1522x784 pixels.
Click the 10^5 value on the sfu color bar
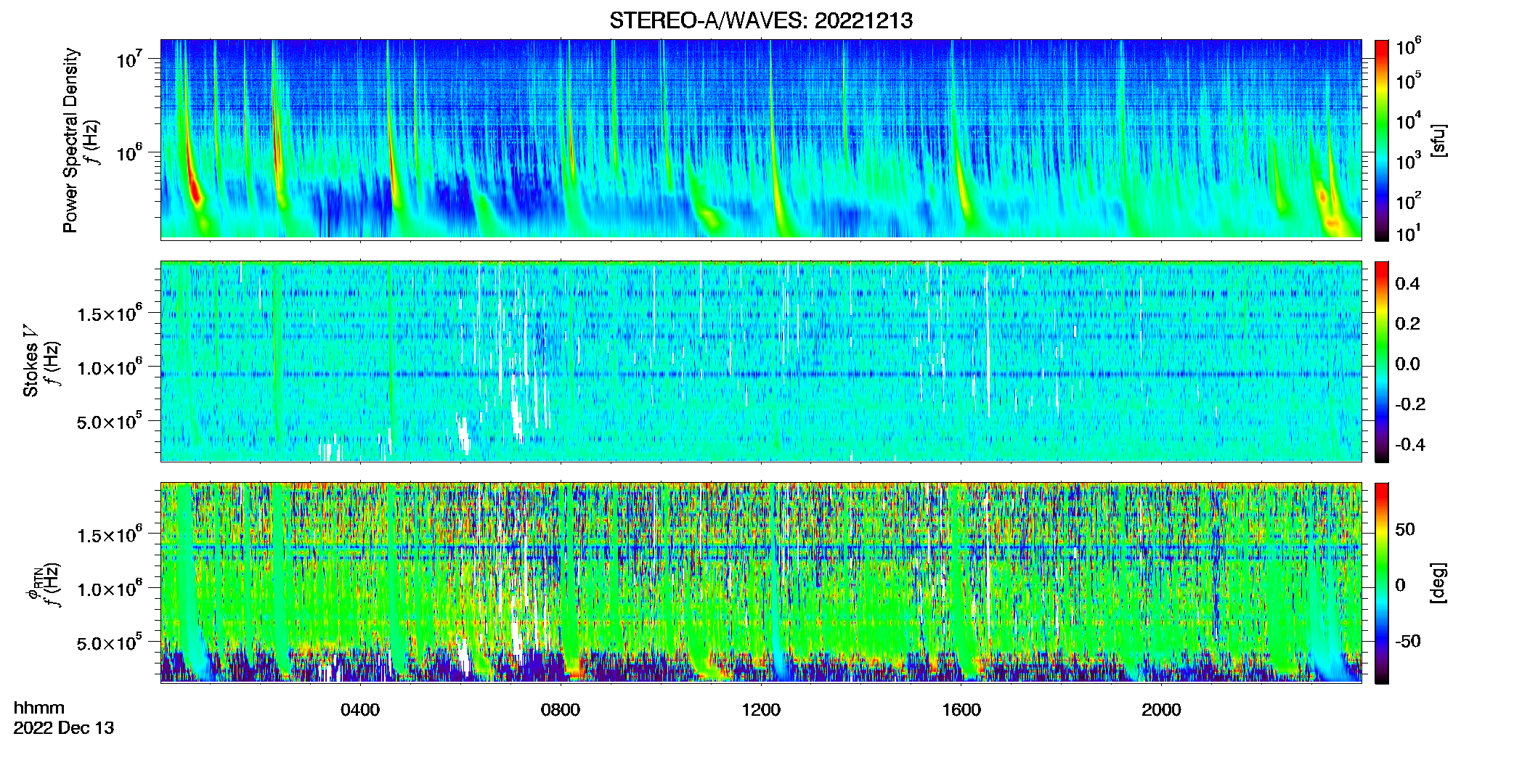point(1409,81)
